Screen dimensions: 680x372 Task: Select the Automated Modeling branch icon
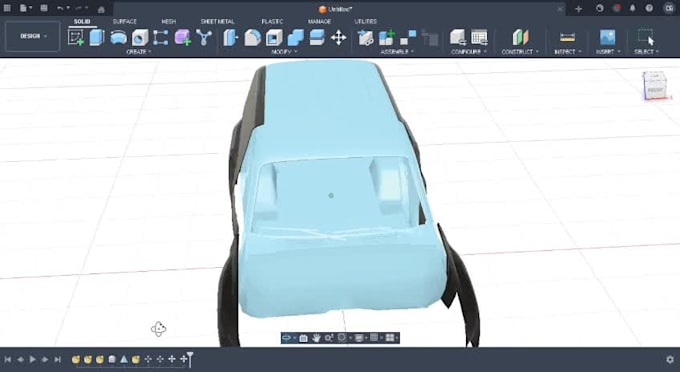tap(204, 37)
